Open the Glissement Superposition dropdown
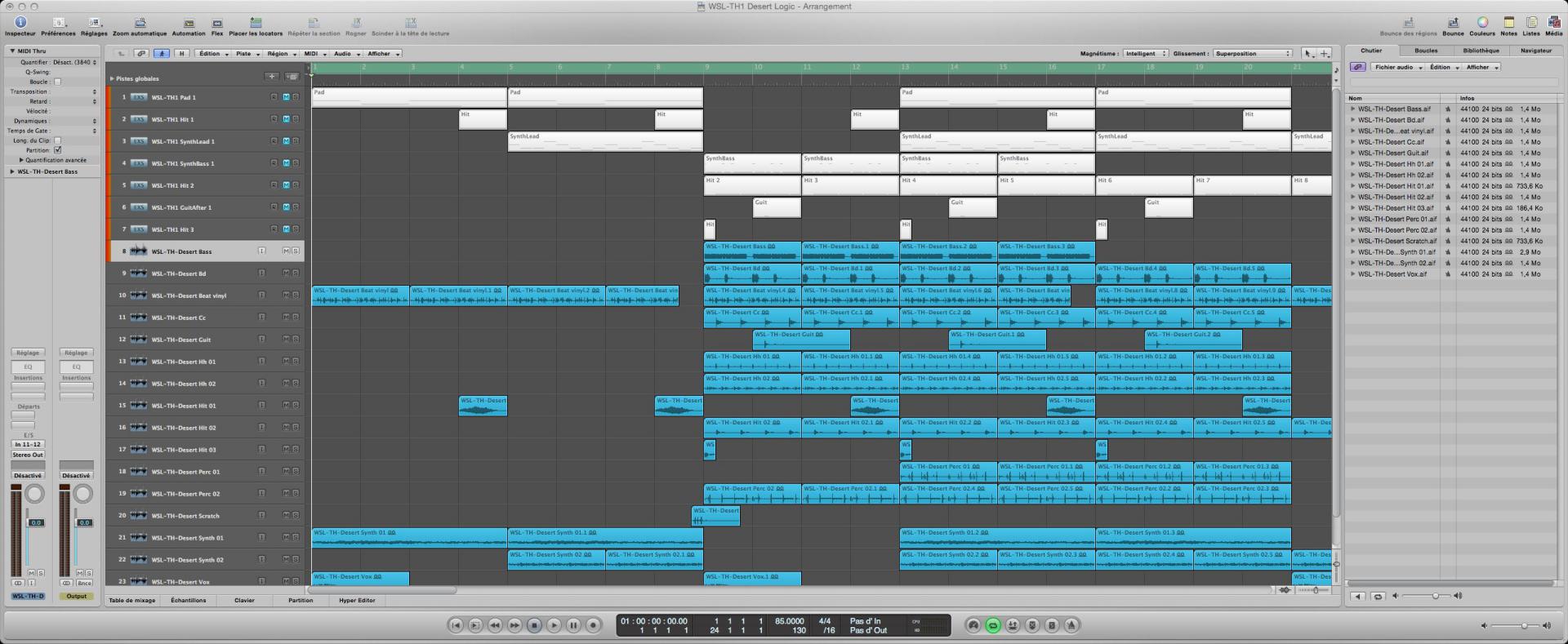Screen dimensions: 1568x644 tap(1252, 54)
